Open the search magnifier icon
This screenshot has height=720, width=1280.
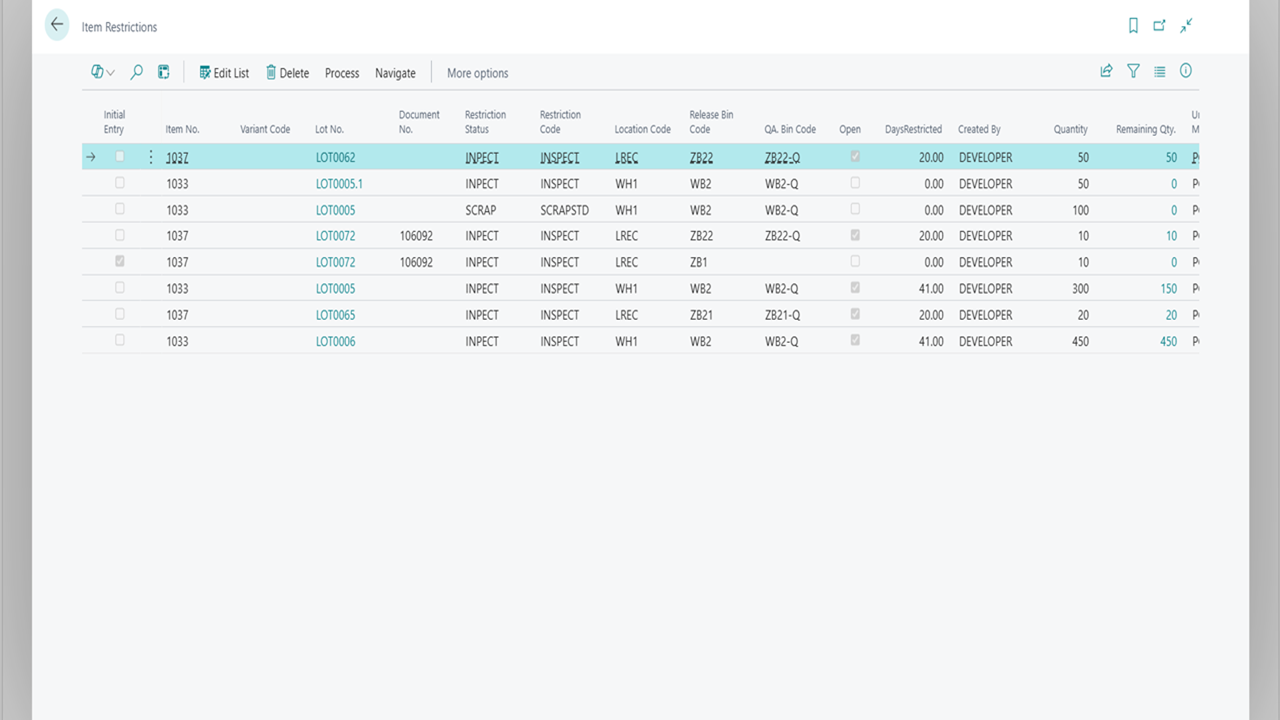137,72
